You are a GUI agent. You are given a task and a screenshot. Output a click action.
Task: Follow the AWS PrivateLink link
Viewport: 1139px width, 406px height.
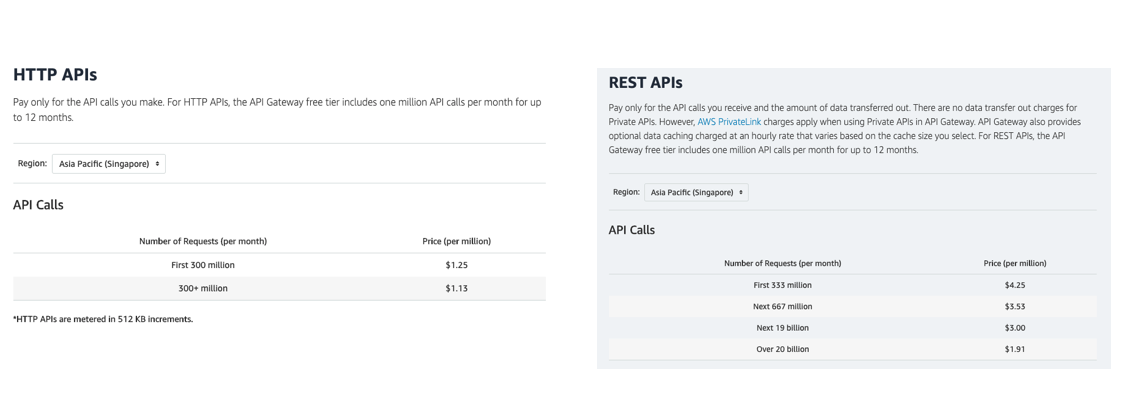(x=729, y=122)
